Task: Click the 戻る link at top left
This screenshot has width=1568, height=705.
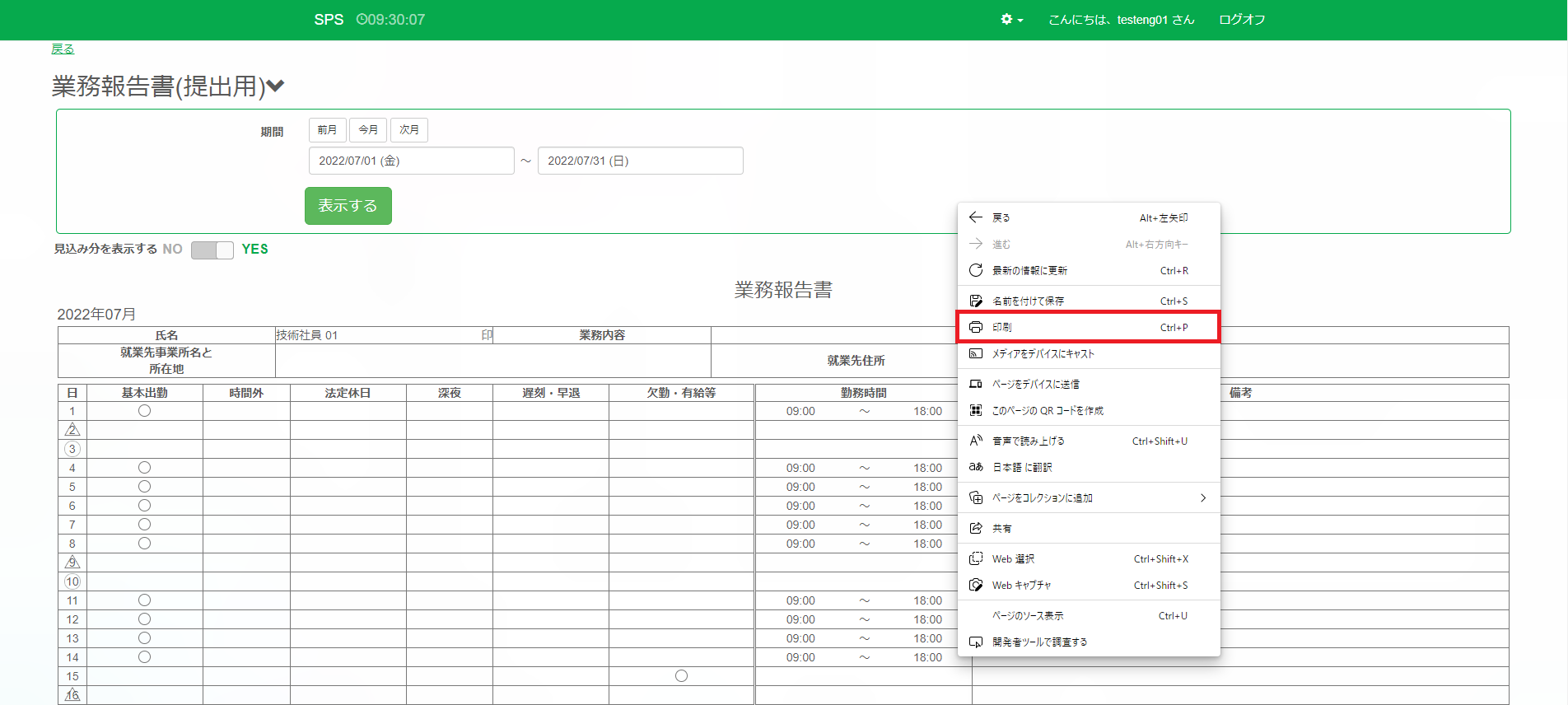Action: click(63, 49)
